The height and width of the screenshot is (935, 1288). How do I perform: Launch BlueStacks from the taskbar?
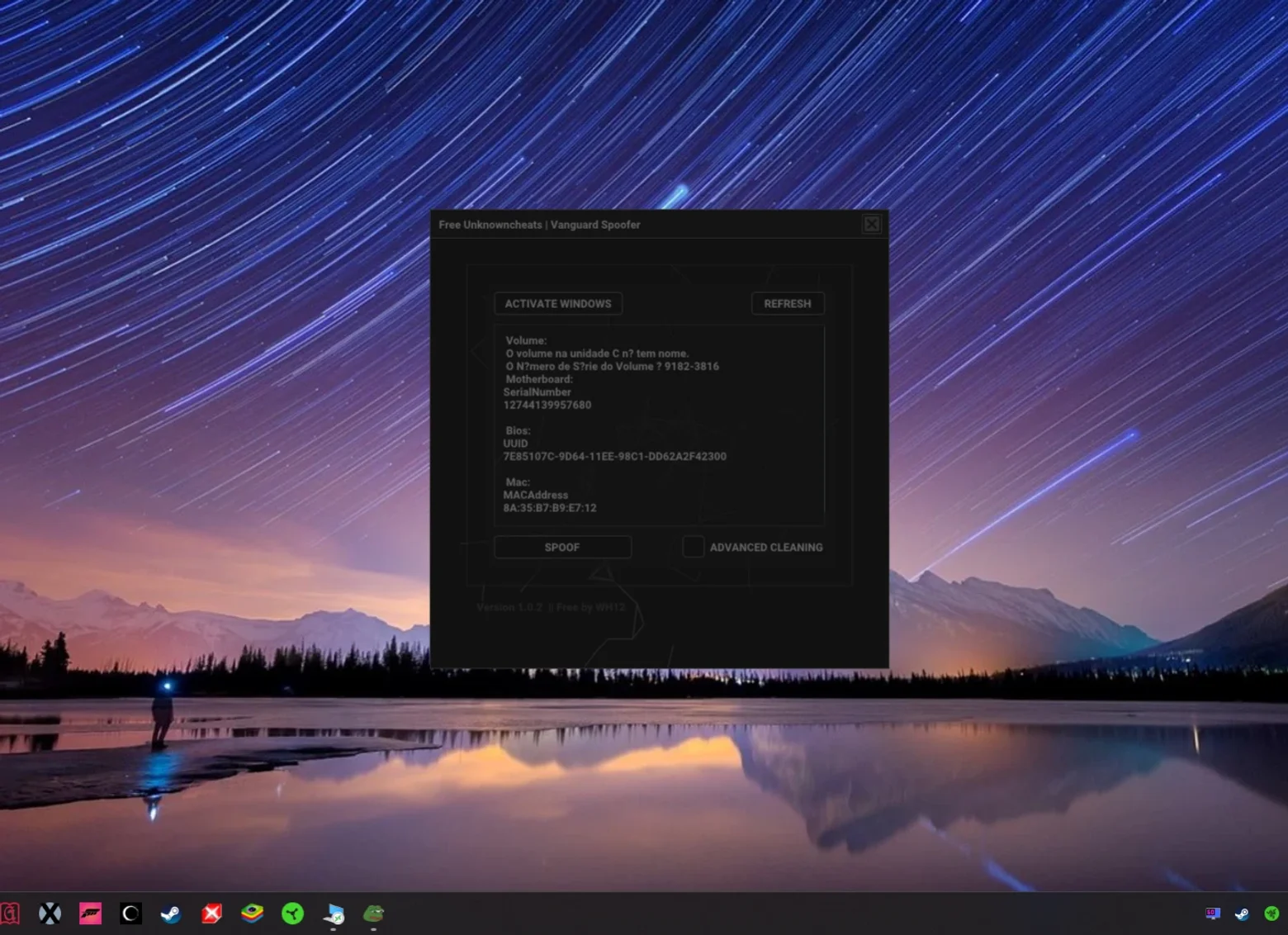click(253, 914)
